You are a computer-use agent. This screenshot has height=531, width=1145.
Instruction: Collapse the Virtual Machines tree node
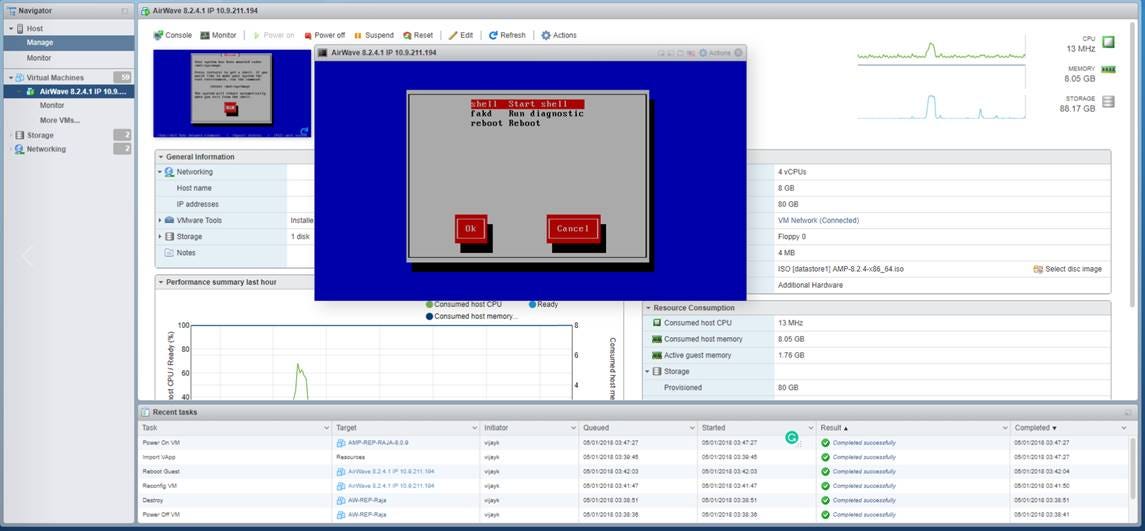(10, 77)
